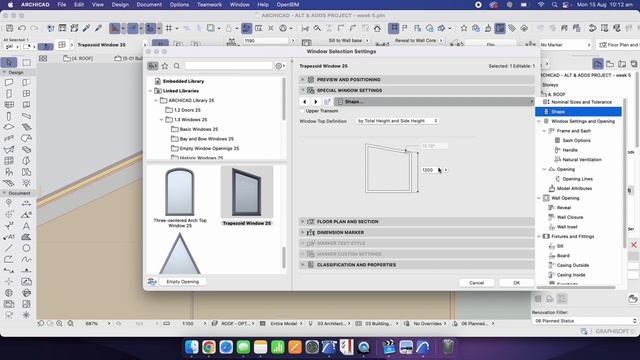The height and width of the screenshot is (360, 640).
Task: Go to previous settings page arrow
Action: [x=304, y=102]
